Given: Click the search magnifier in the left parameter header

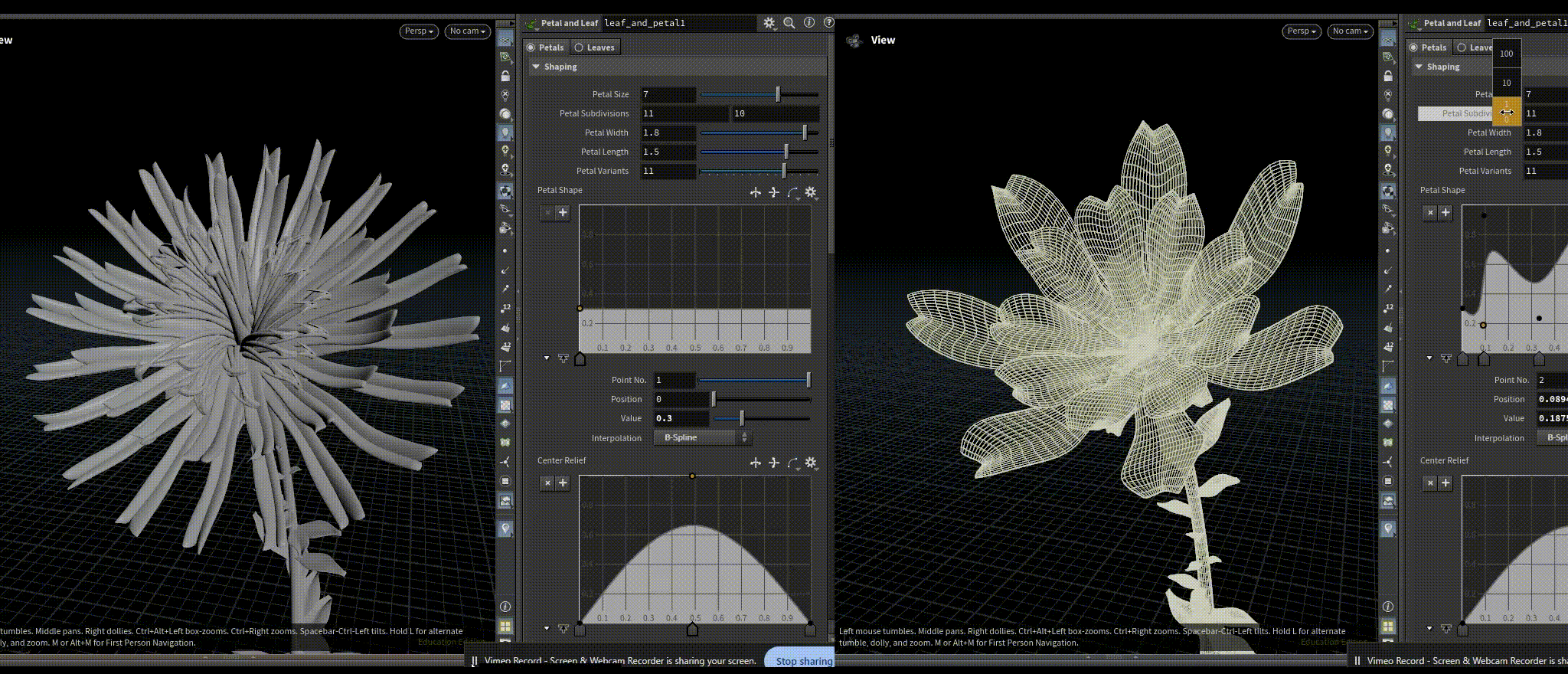Looking at the screenshot, I should [x=789, y=23].
